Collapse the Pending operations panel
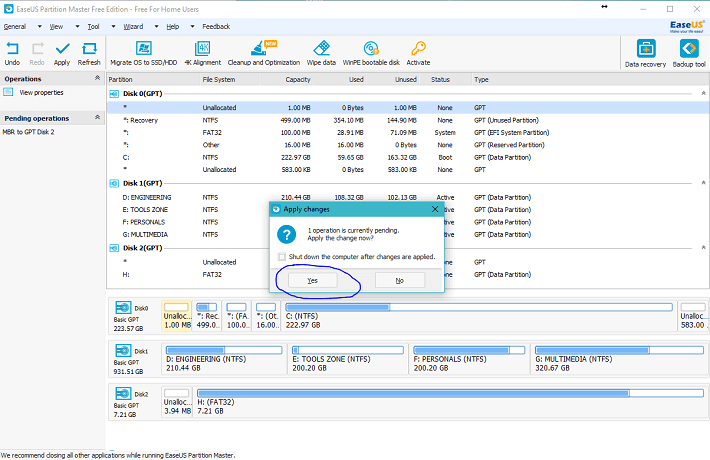This screenshot has height=460, width=710. click(x=97, y=118)
